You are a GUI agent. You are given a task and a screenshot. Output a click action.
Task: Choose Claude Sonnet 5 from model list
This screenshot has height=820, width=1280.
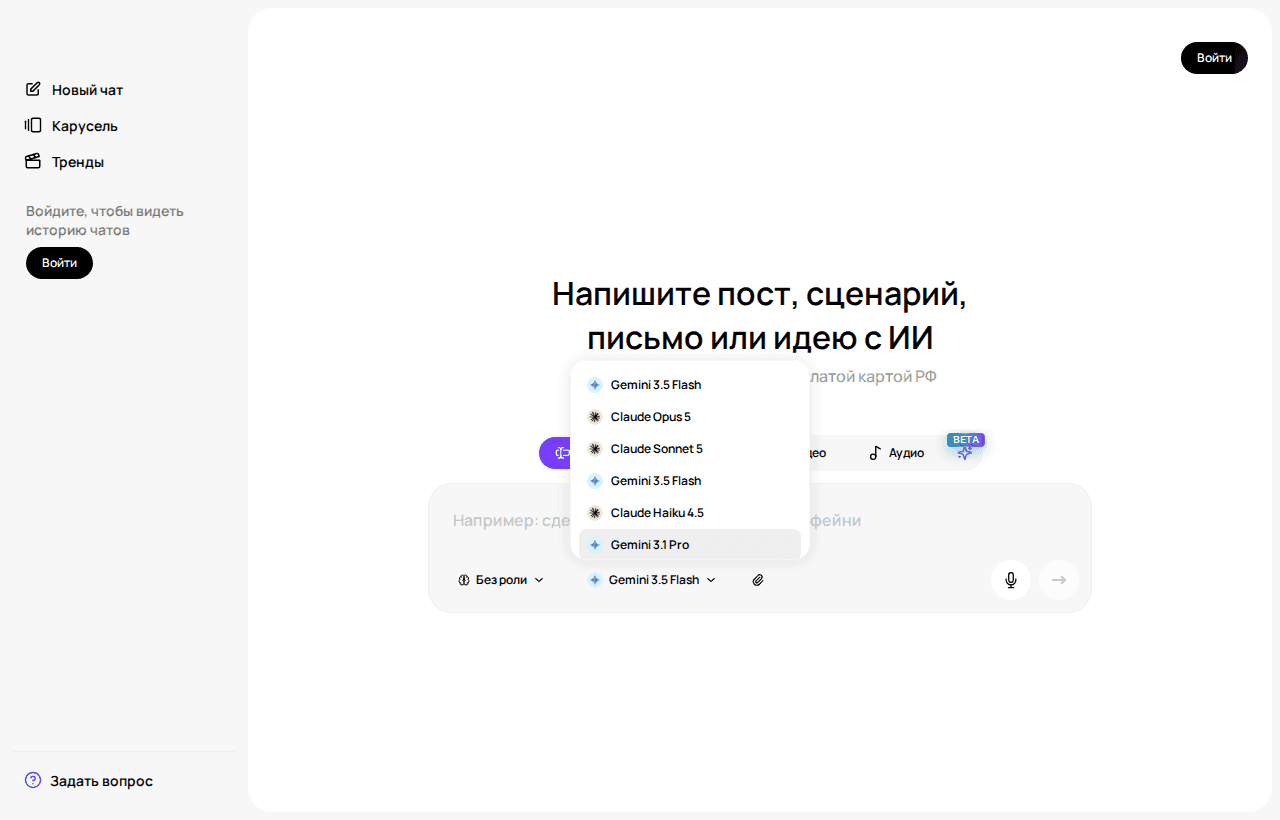coord(690,449)
